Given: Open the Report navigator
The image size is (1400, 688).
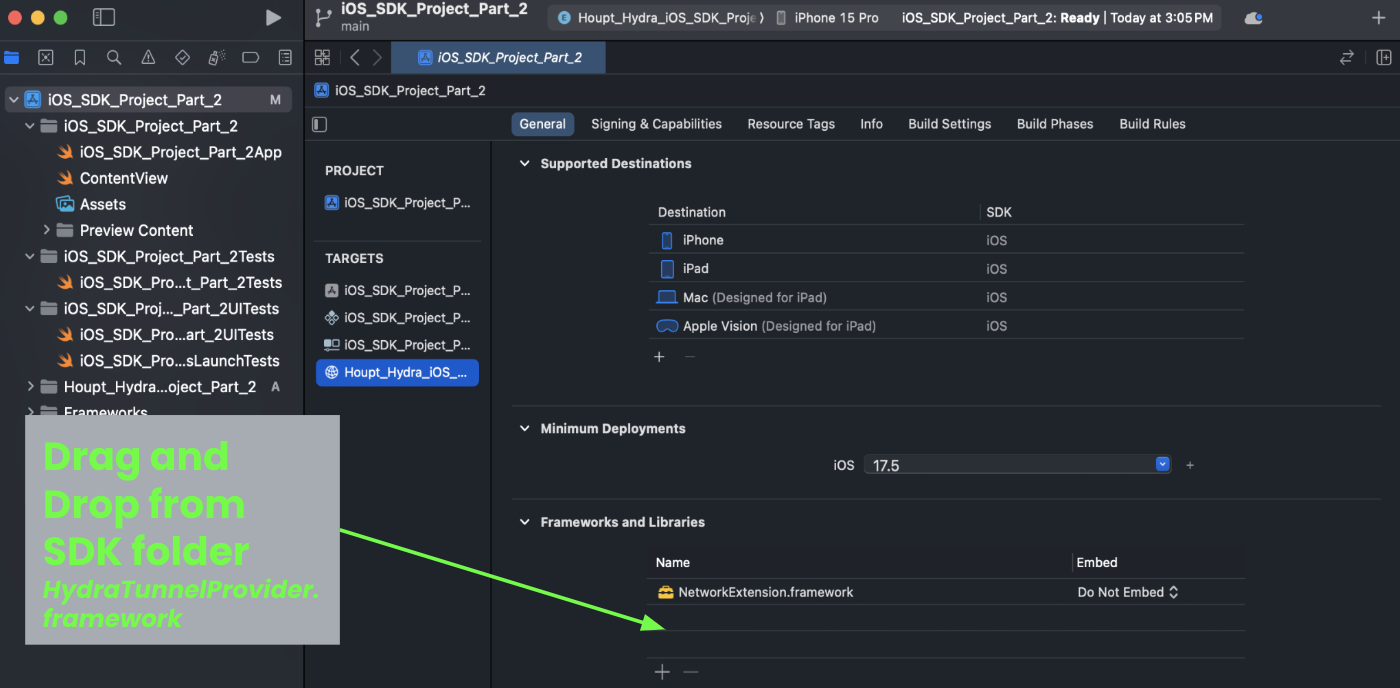Looking at the screenshot, I should coord(285,57).
